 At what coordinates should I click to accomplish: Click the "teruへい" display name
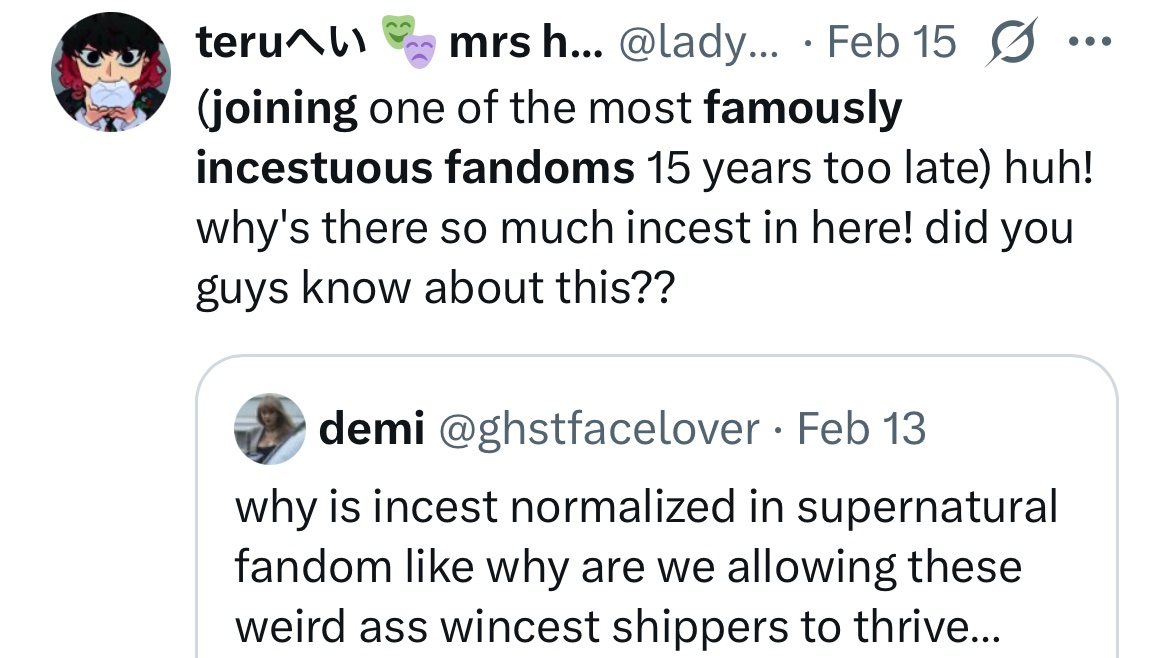click(282, 44)
